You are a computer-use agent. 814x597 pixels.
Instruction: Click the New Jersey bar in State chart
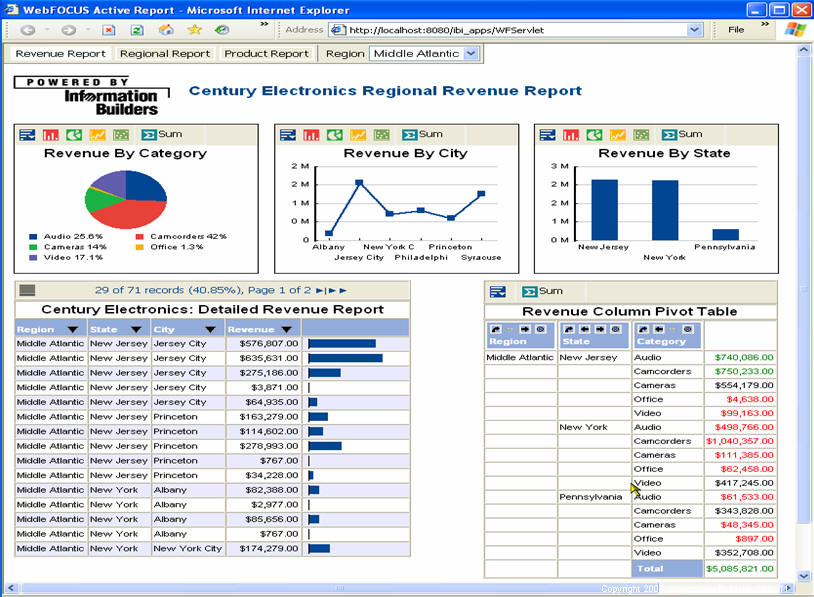(x=604, y=209)
